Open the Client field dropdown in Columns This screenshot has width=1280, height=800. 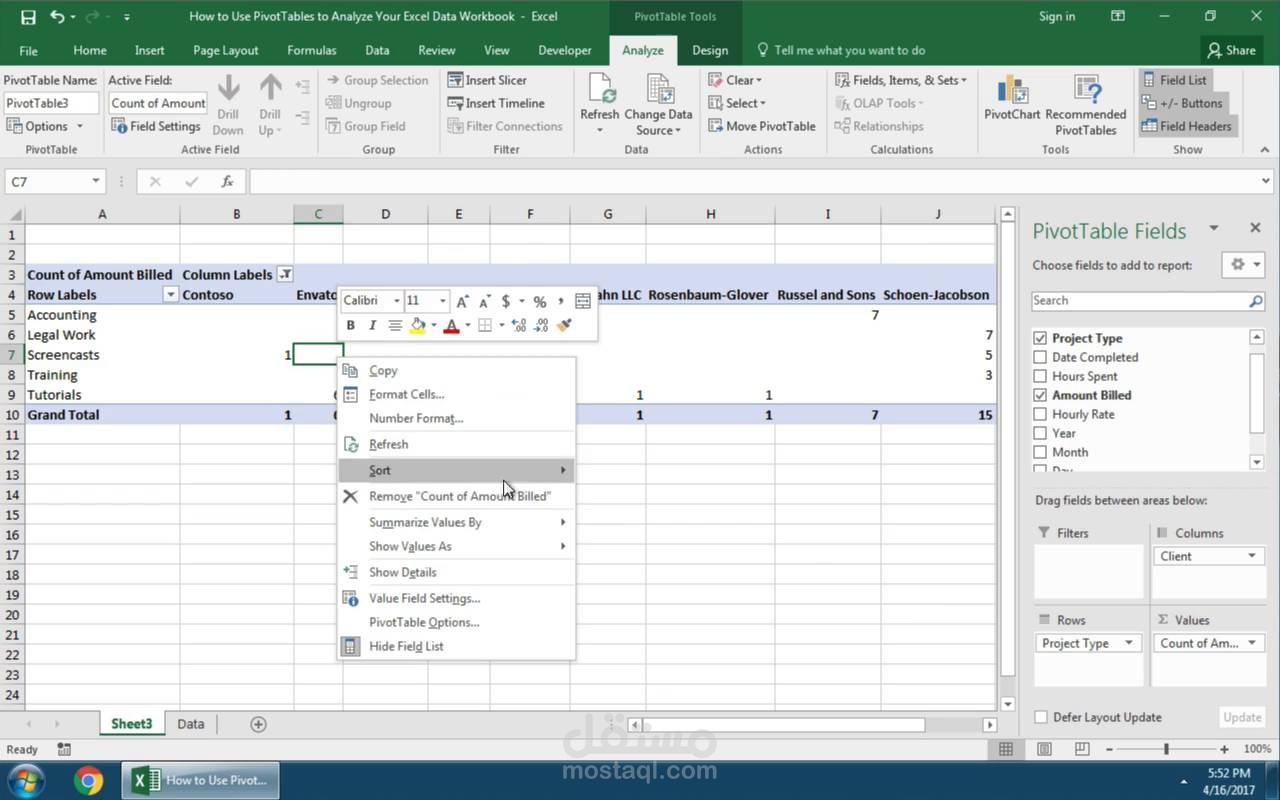click(1251, 556)
